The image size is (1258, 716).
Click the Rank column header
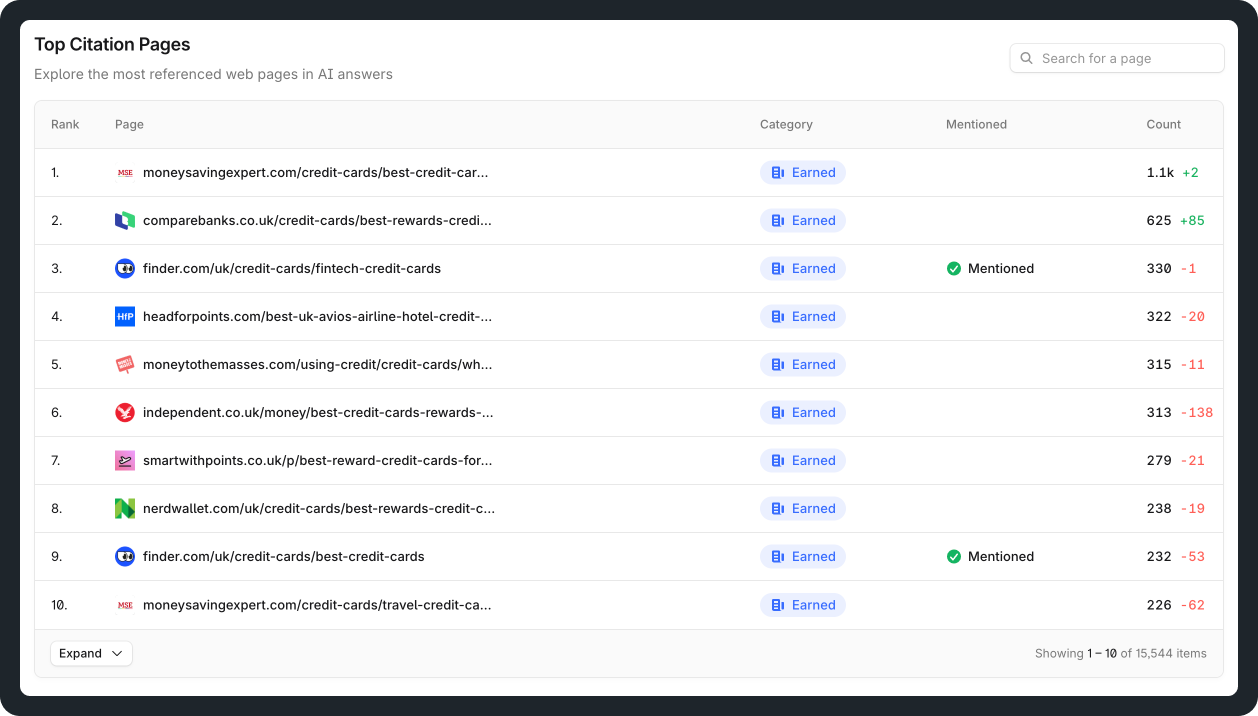(65, 125)
